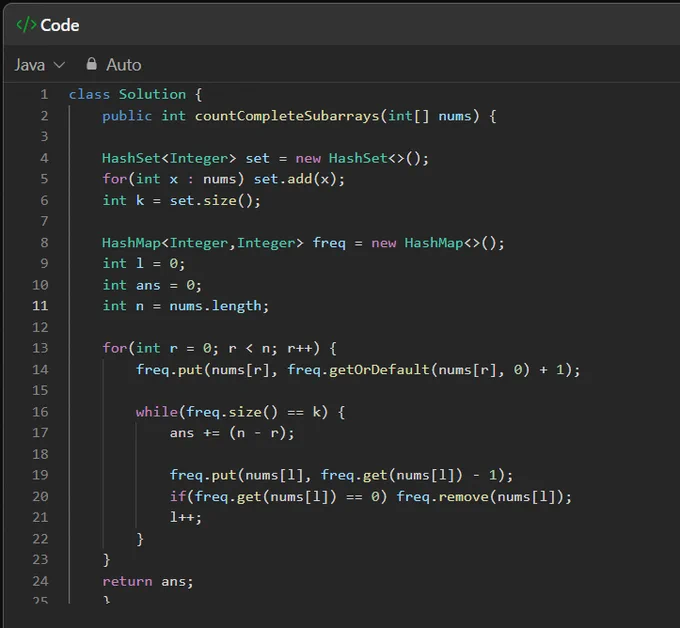Click 'freq.remove(nums[l]);' call
The image size is (680, 628).
(484, 496)
